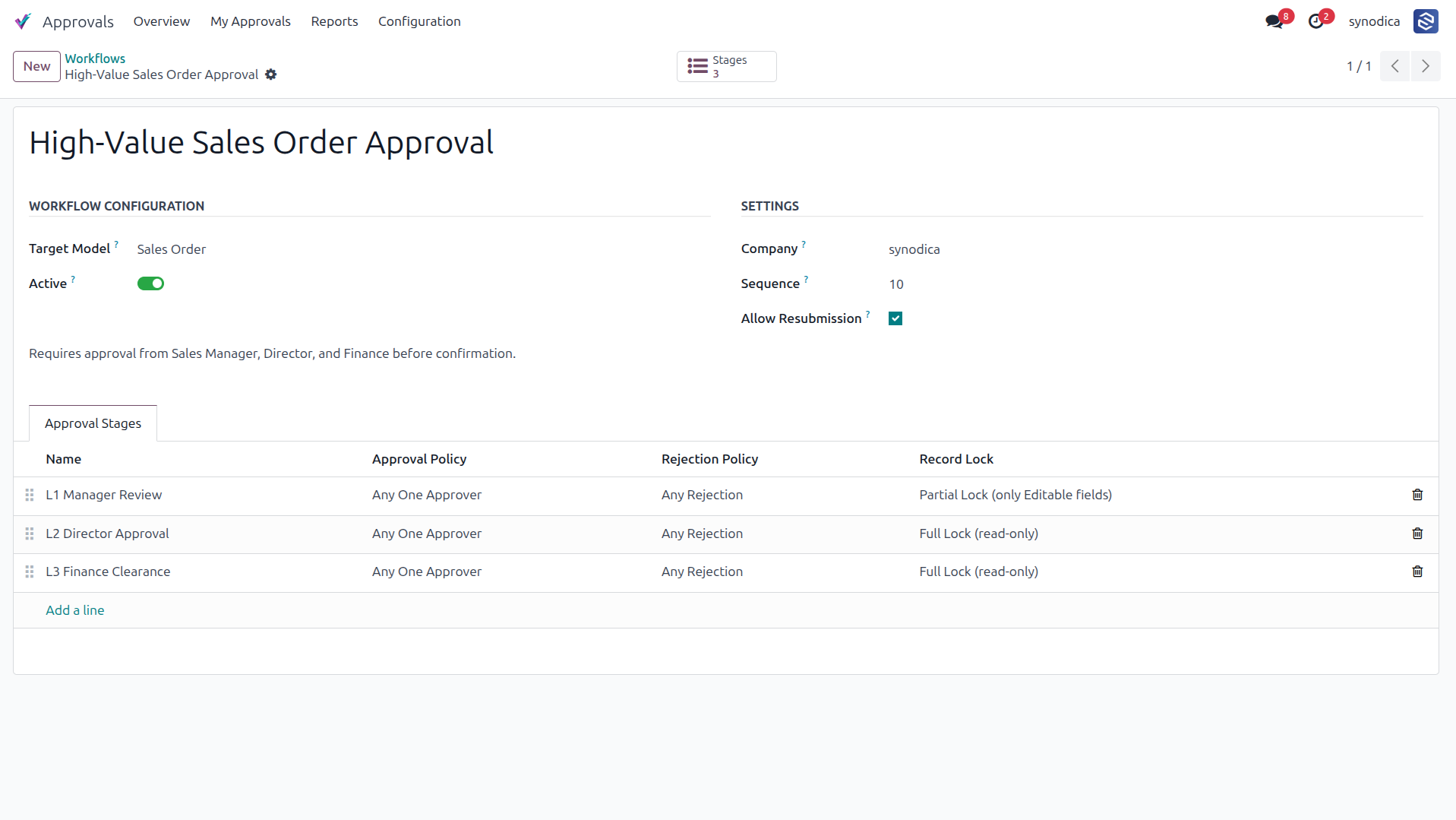Go to previous record arrow
This screenshot has height=820, width=1456.
[x=1395, y=66]
